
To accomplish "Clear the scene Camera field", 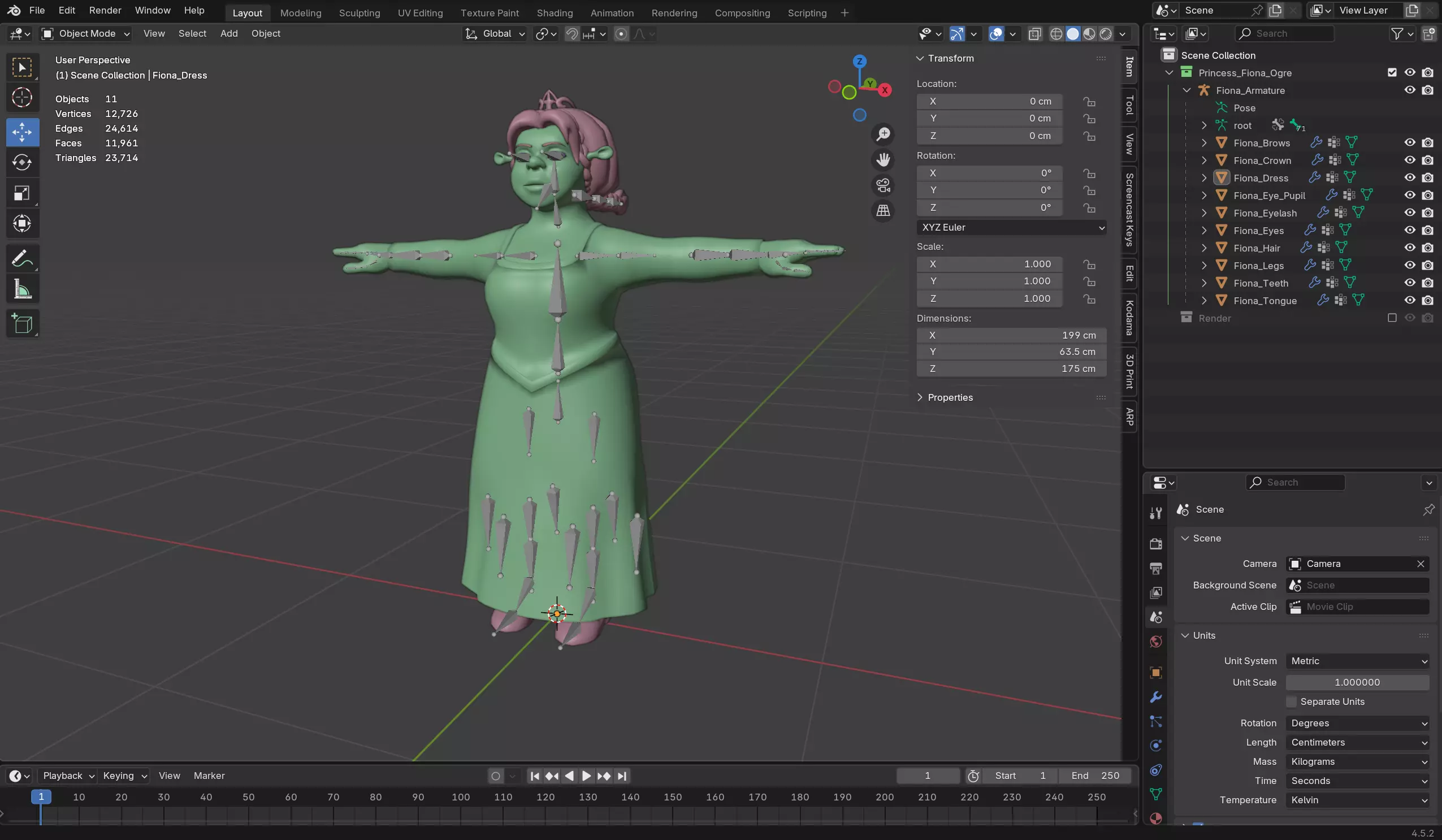I will [1421, 564].
